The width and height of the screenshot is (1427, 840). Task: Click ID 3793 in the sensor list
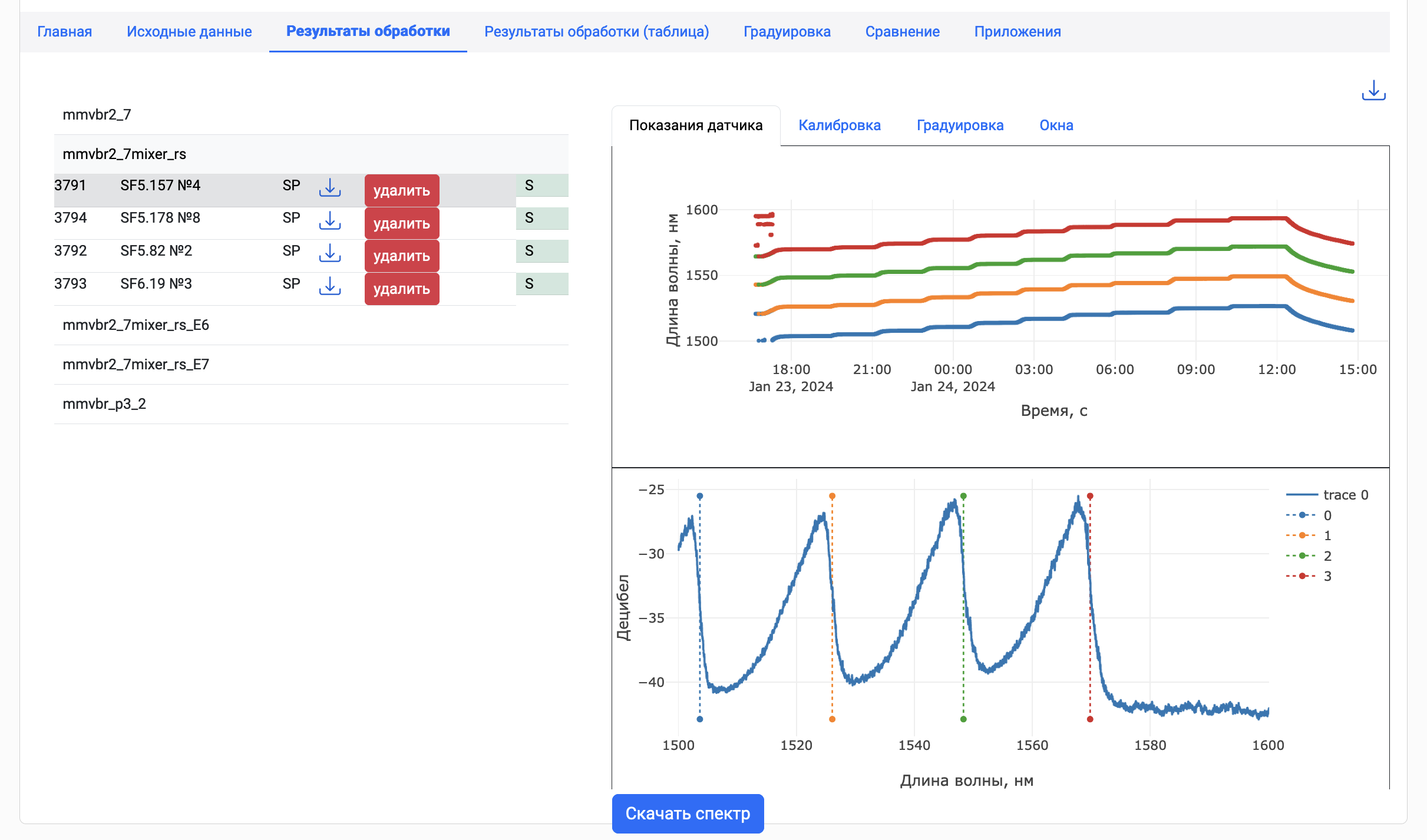pyautogui.click(x=70, y=284)
